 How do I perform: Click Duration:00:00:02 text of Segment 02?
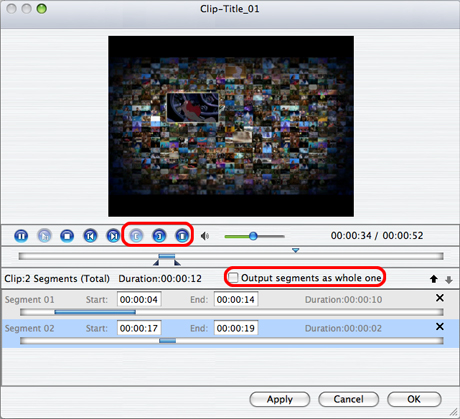click(343, 328)
